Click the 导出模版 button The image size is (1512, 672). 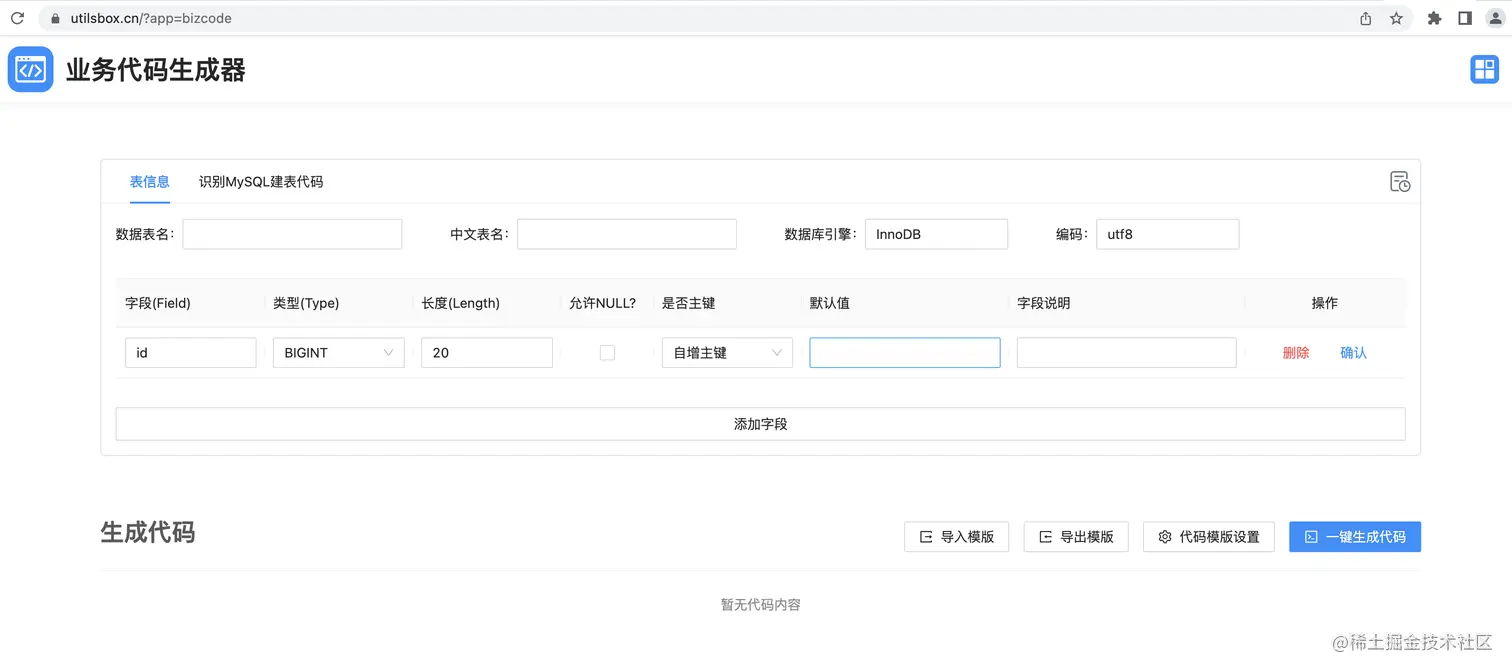point(1076,537)
